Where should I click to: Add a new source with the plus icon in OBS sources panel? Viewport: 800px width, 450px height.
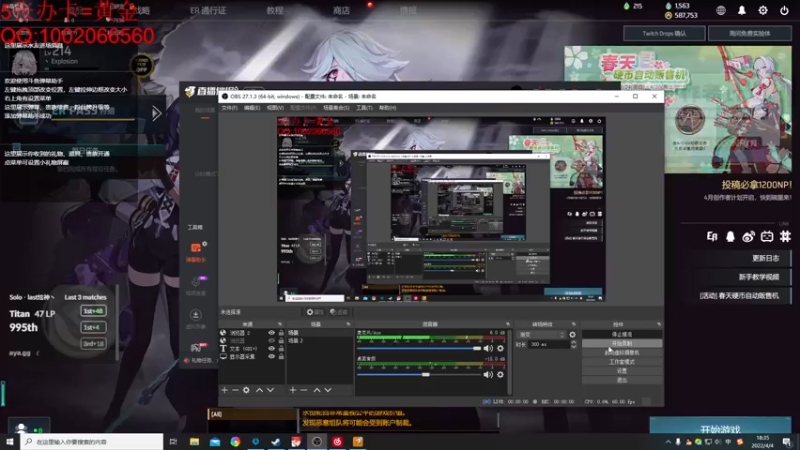coord(224,390)
